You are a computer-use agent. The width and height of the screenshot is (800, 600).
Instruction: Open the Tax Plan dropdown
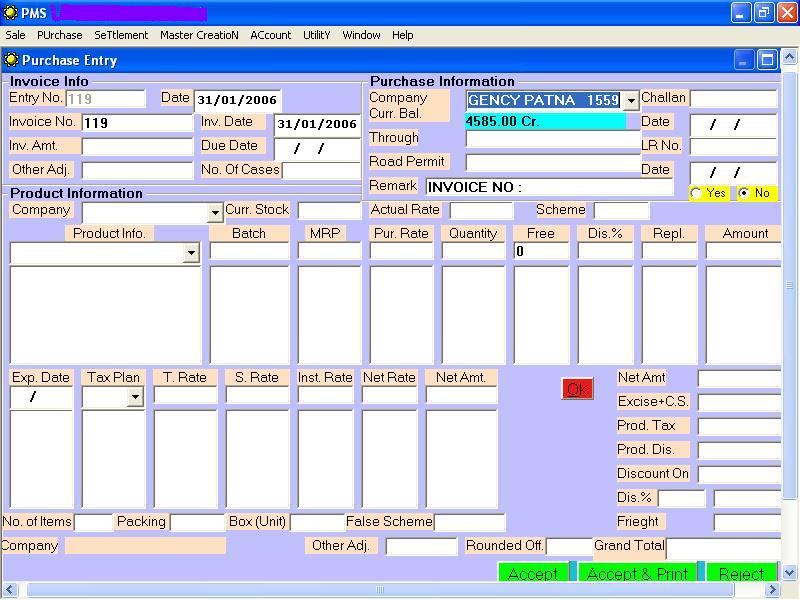(135, 398)
